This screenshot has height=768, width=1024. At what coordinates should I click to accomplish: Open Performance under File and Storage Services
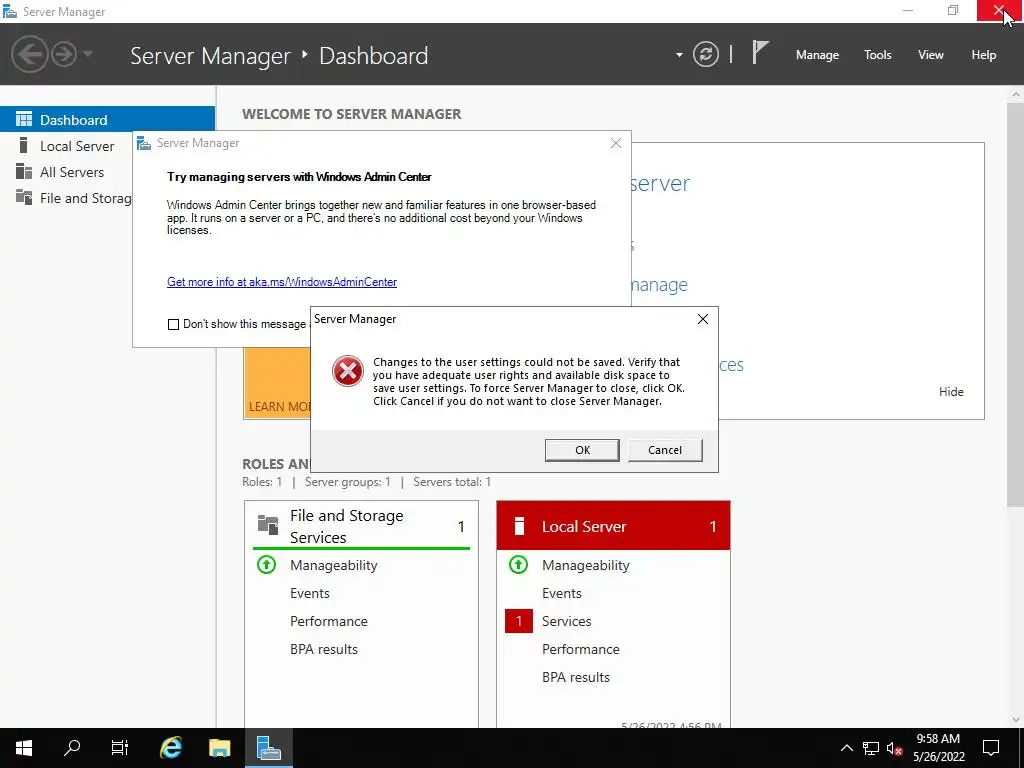tap(328, 621)
